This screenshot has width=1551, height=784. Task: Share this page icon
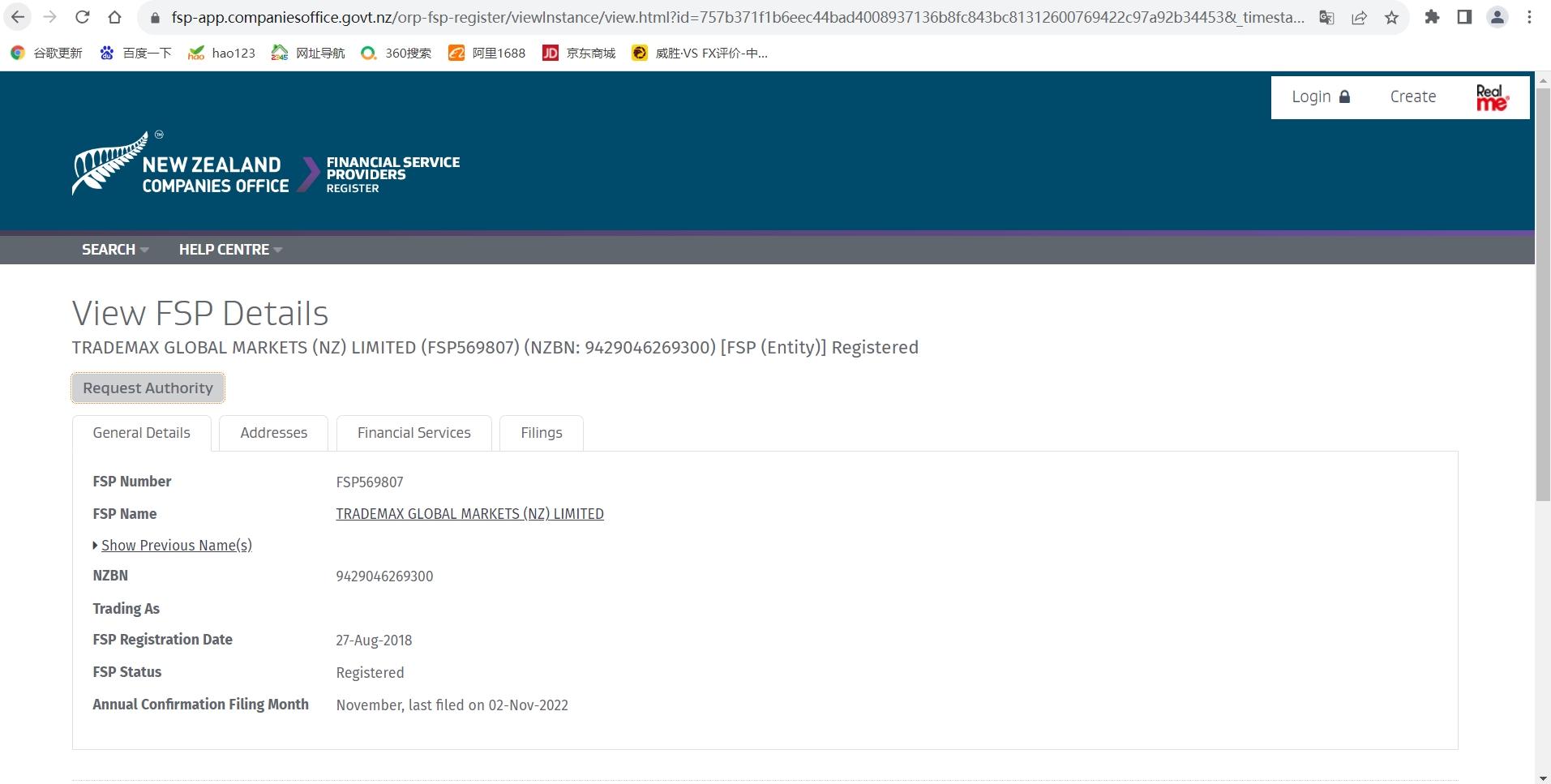(x=1360, y=17)
